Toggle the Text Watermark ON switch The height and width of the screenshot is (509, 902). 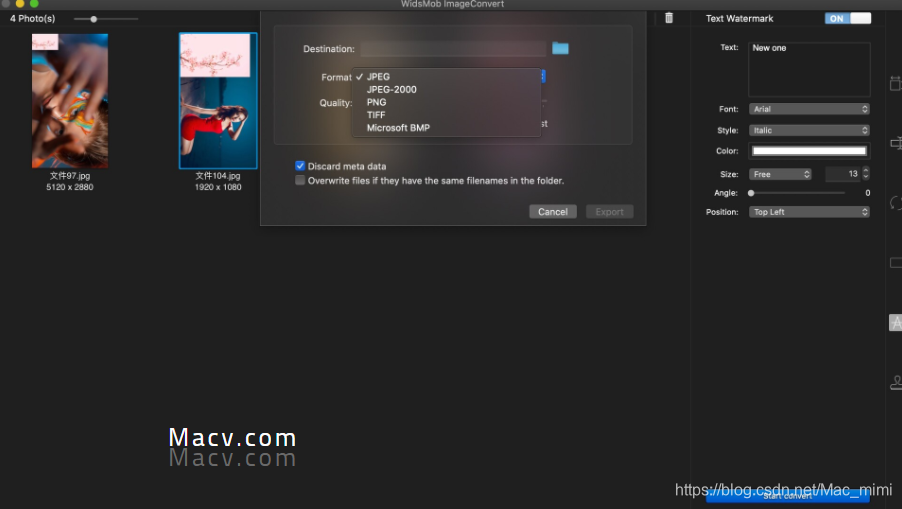(848, 18)
